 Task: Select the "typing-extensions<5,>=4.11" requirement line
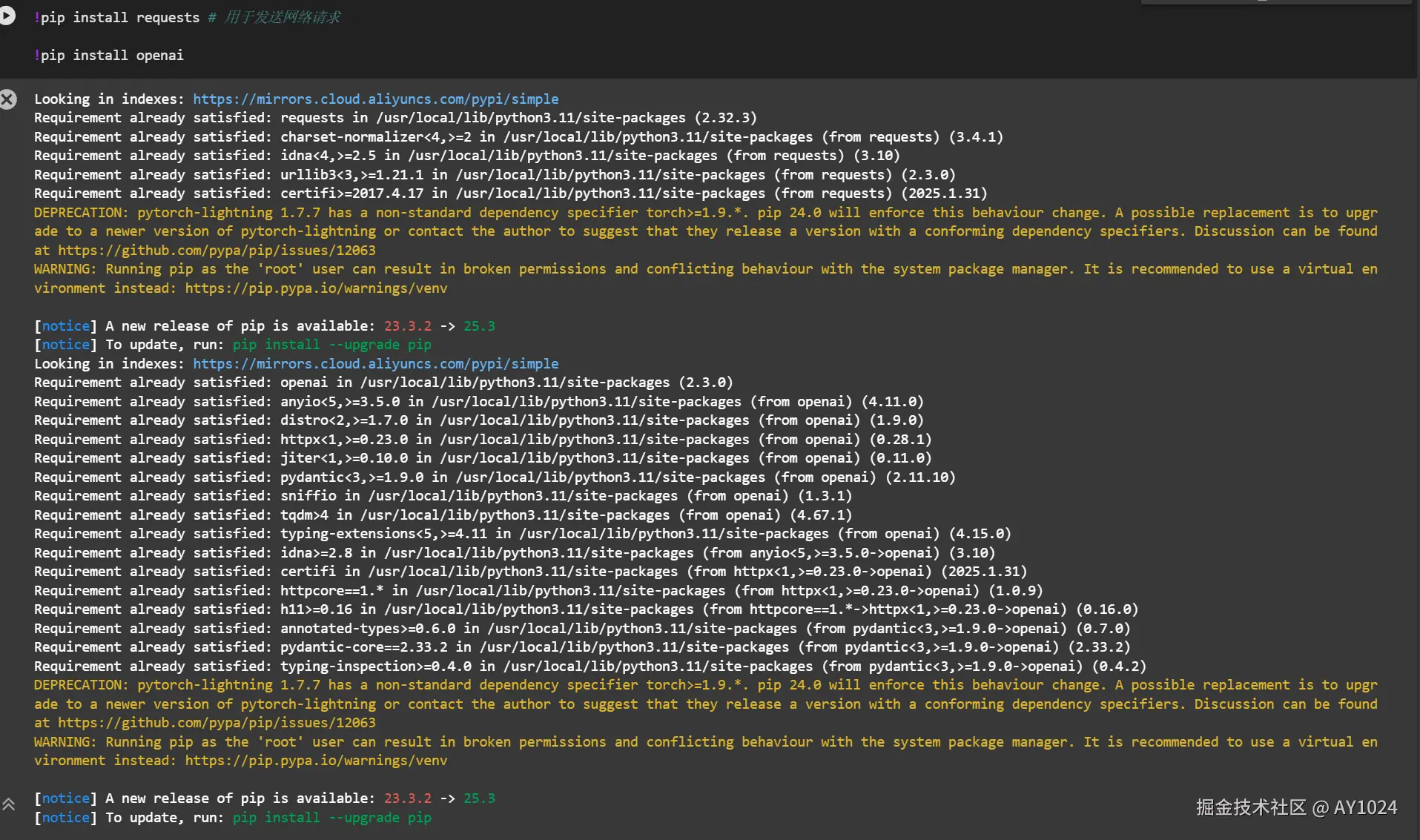coord(523,534)
